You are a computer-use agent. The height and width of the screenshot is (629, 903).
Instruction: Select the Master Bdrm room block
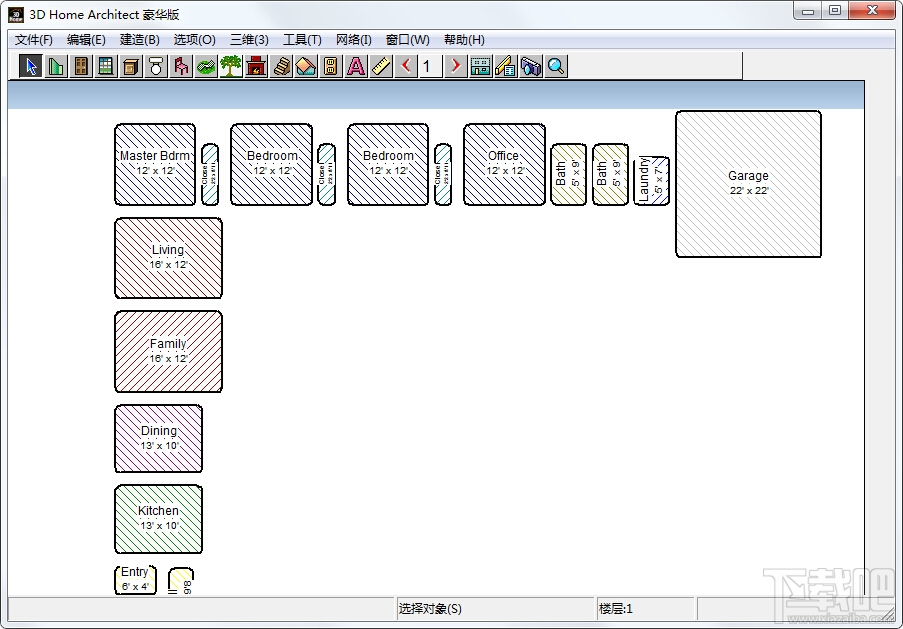point(155,164)
